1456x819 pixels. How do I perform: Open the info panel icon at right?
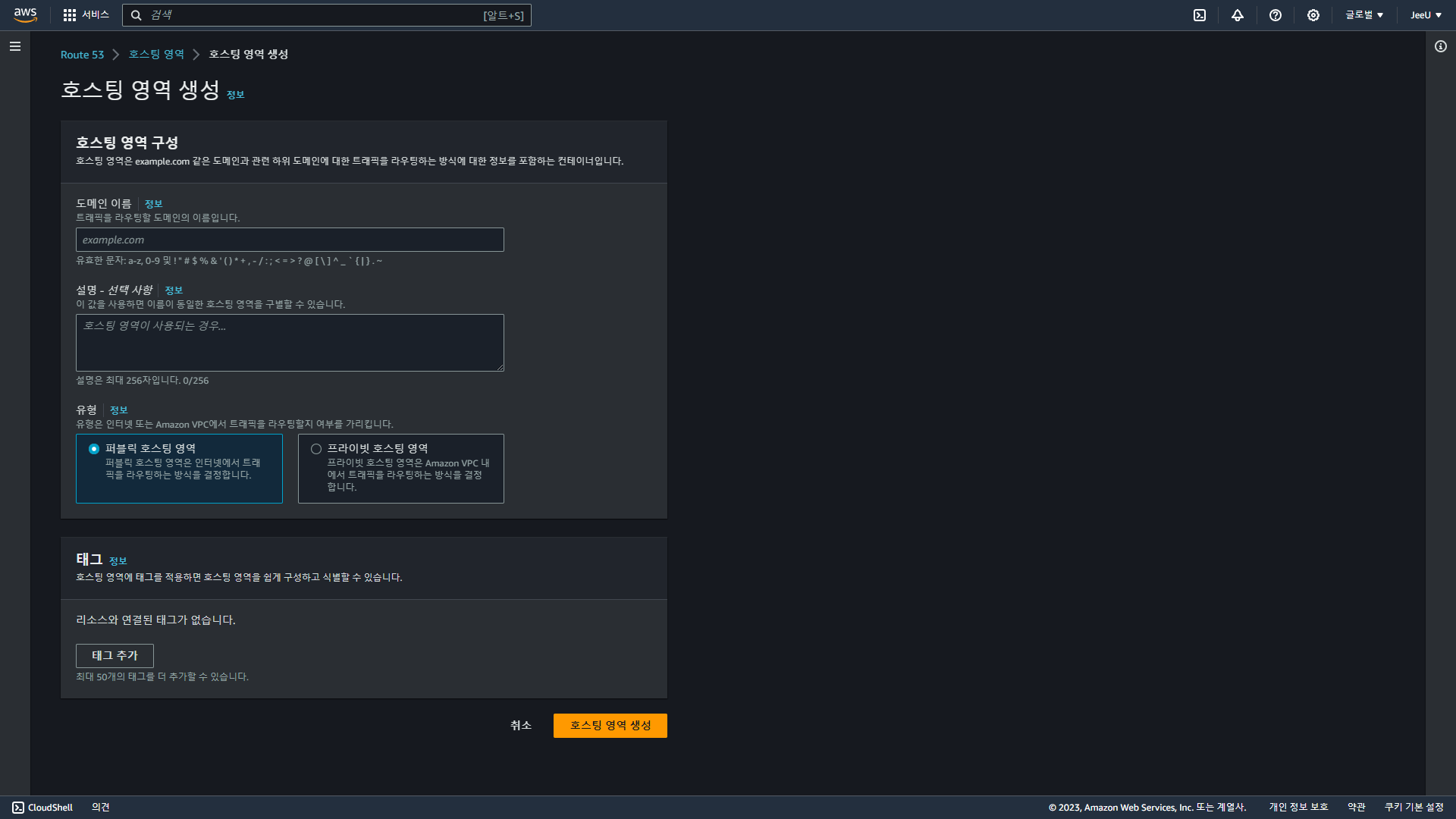pyautogui.click(x=1441, y=46)
